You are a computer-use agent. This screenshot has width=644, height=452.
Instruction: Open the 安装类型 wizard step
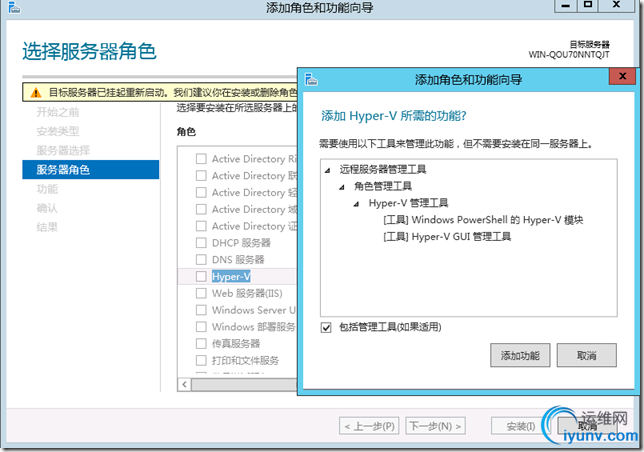(x=58, y=131)
